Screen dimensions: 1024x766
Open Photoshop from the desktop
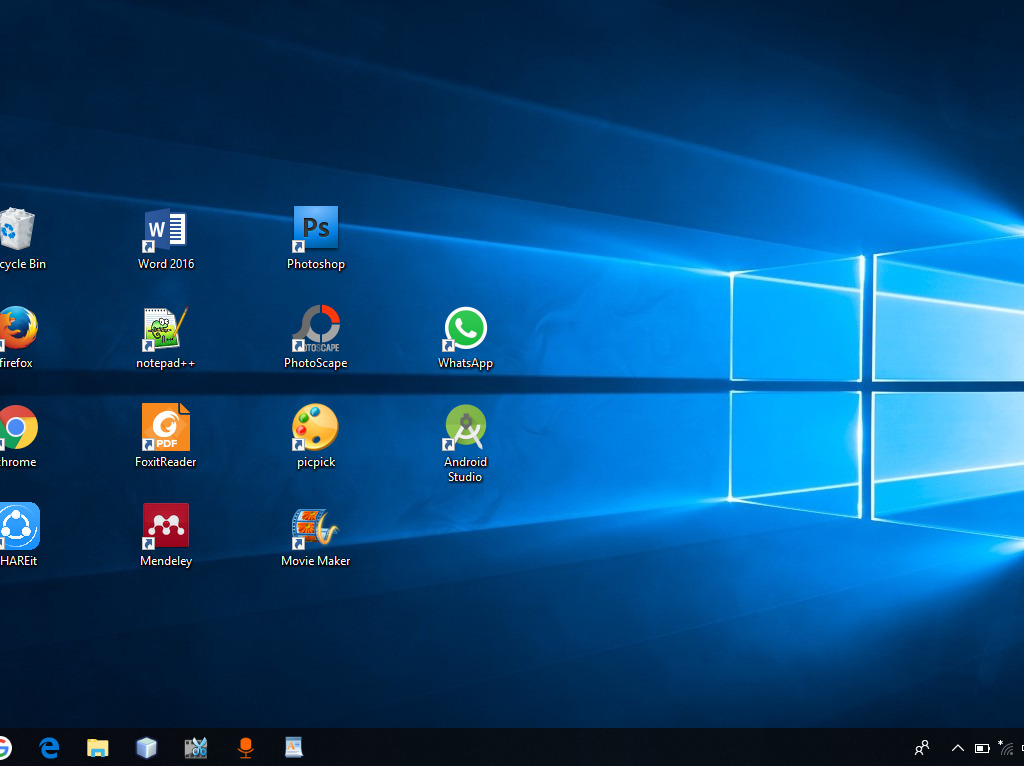tap(315, 228)
